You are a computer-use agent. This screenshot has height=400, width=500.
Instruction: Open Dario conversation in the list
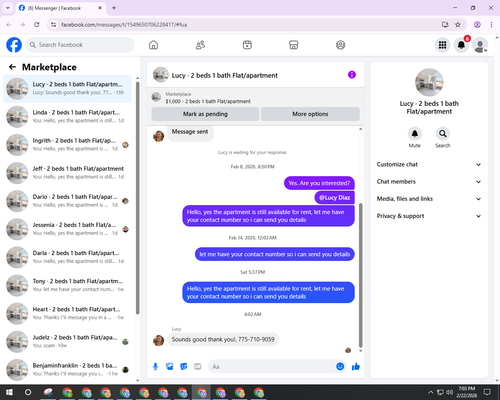pyautogui.click(x=67, y=201)
